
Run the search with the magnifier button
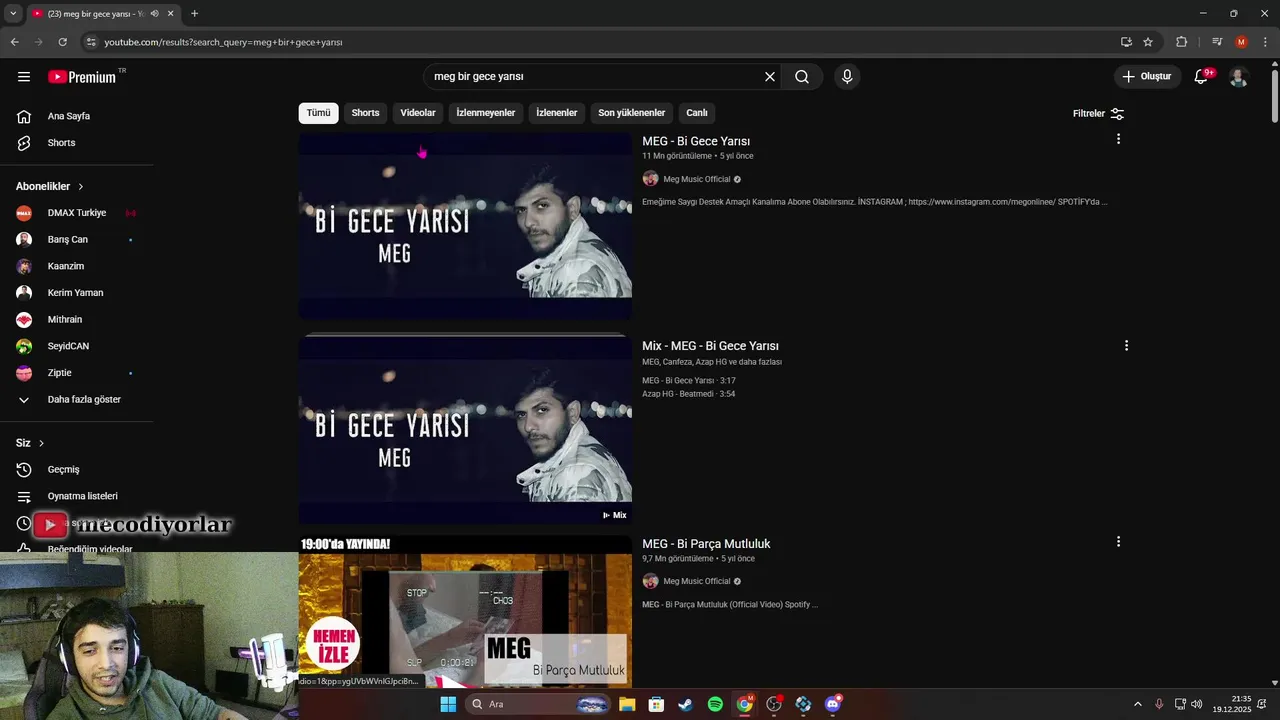click(802, 76)
